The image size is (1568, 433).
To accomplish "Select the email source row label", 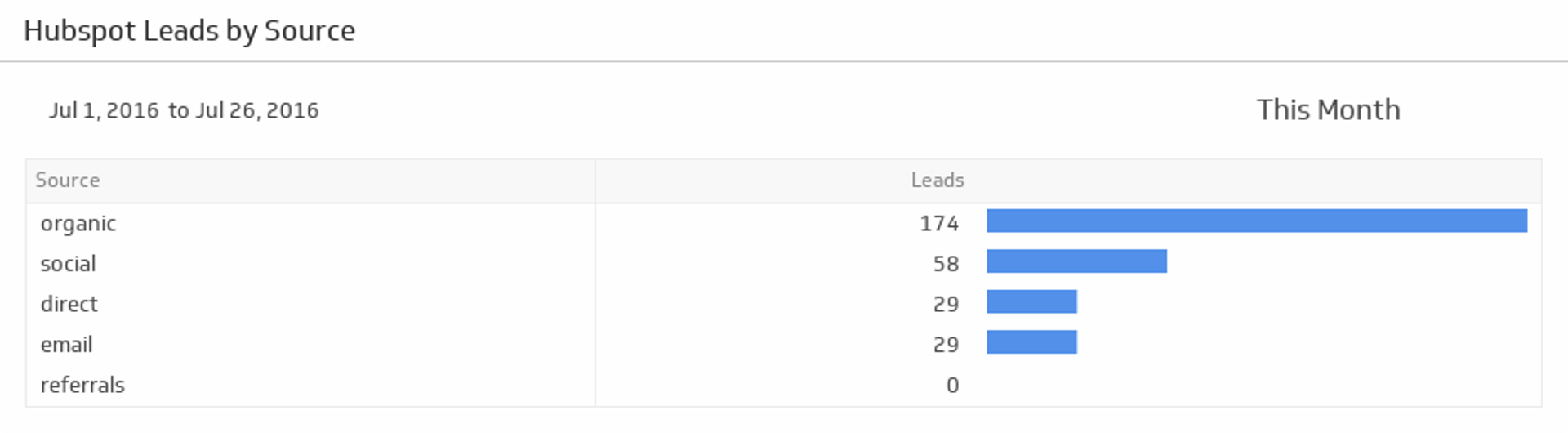I will click(x=67, y=345).
